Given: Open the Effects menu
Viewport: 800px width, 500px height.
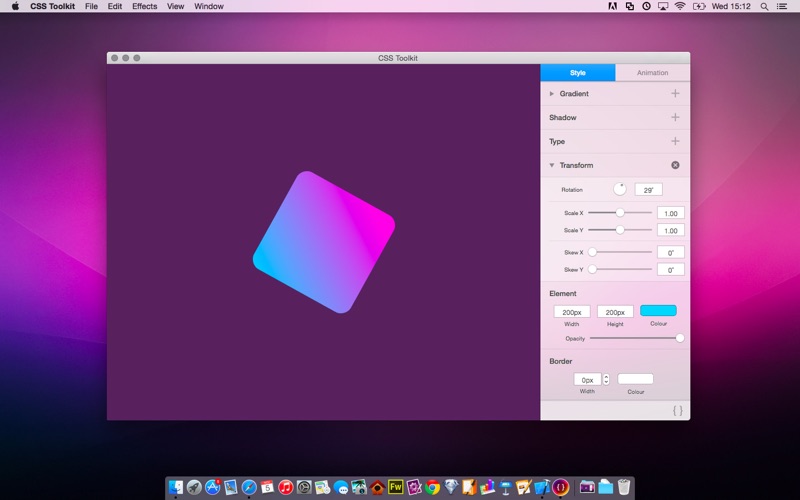Looking at the screenshot, I should click(144, 6).
